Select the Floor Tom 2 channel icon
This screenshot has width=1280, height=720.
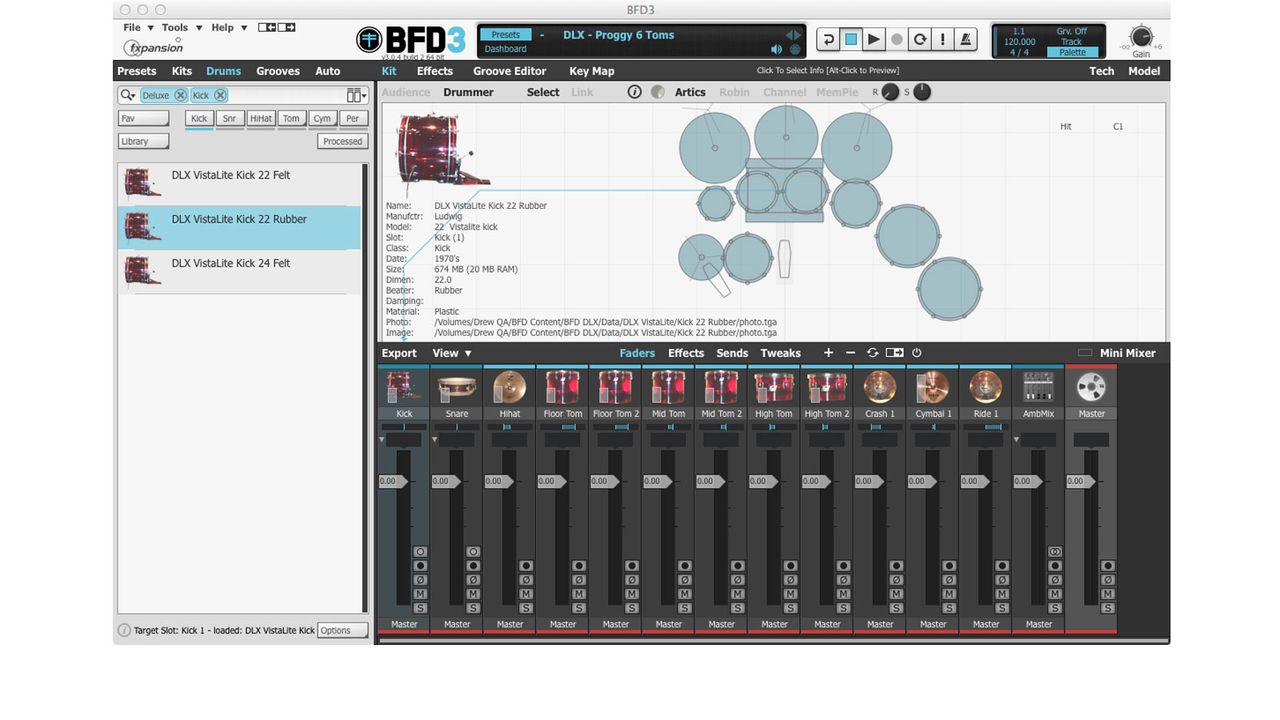616,387
